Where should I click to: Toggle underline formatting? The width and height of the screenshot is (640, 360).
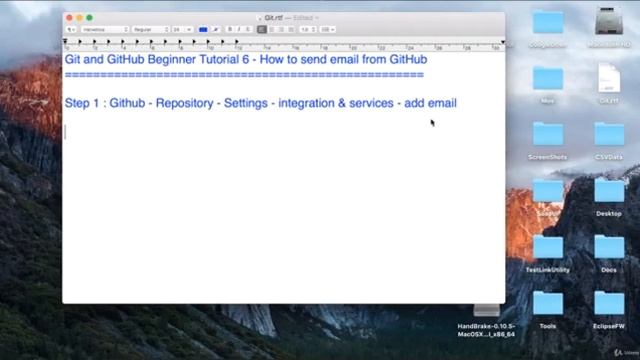(x=248, y=29)
